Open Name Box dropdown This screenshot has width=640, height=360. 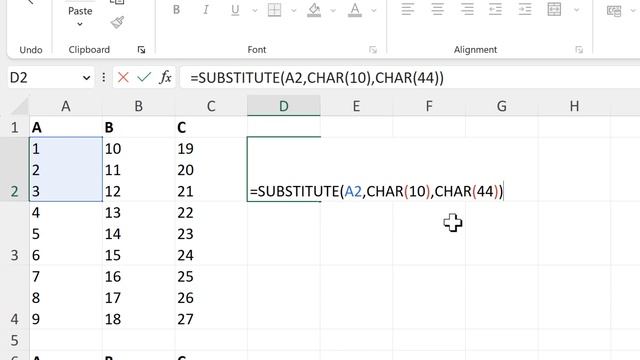[86, 78]
